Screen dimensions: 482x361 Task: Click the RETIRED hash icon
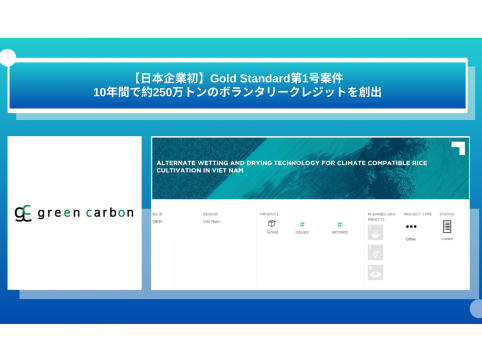click(x=340, y=224)
